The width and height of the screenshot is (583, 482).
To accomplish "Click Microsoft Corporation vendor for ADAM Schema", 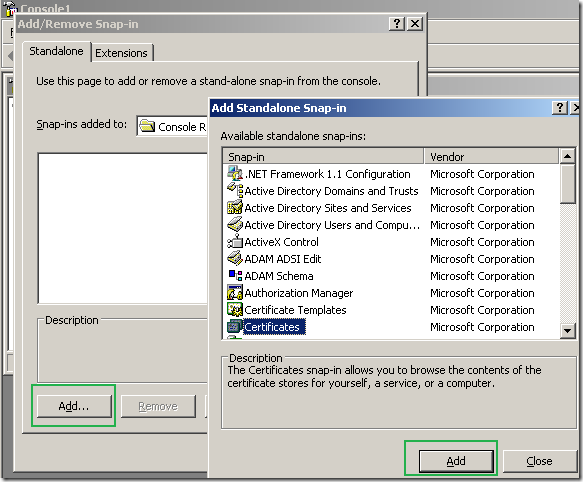I will point(482,276).
